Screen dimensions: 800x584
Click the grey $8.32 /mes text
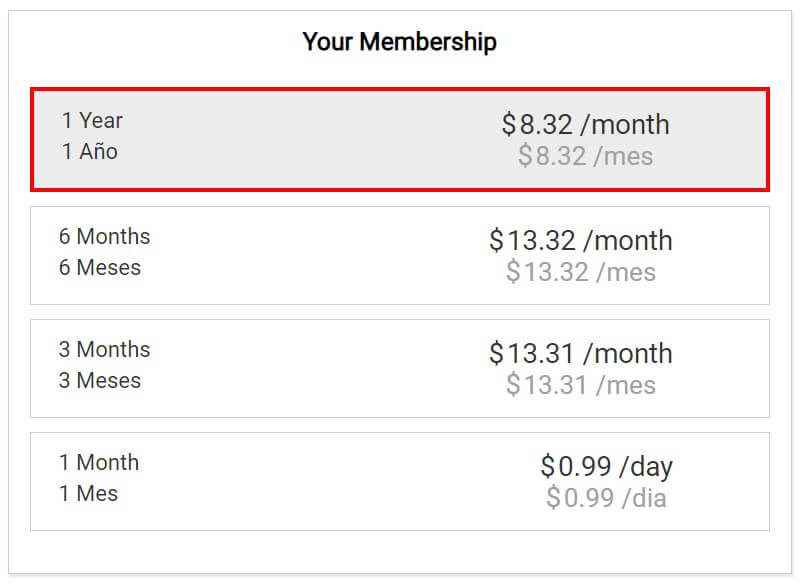coord(585,156)
